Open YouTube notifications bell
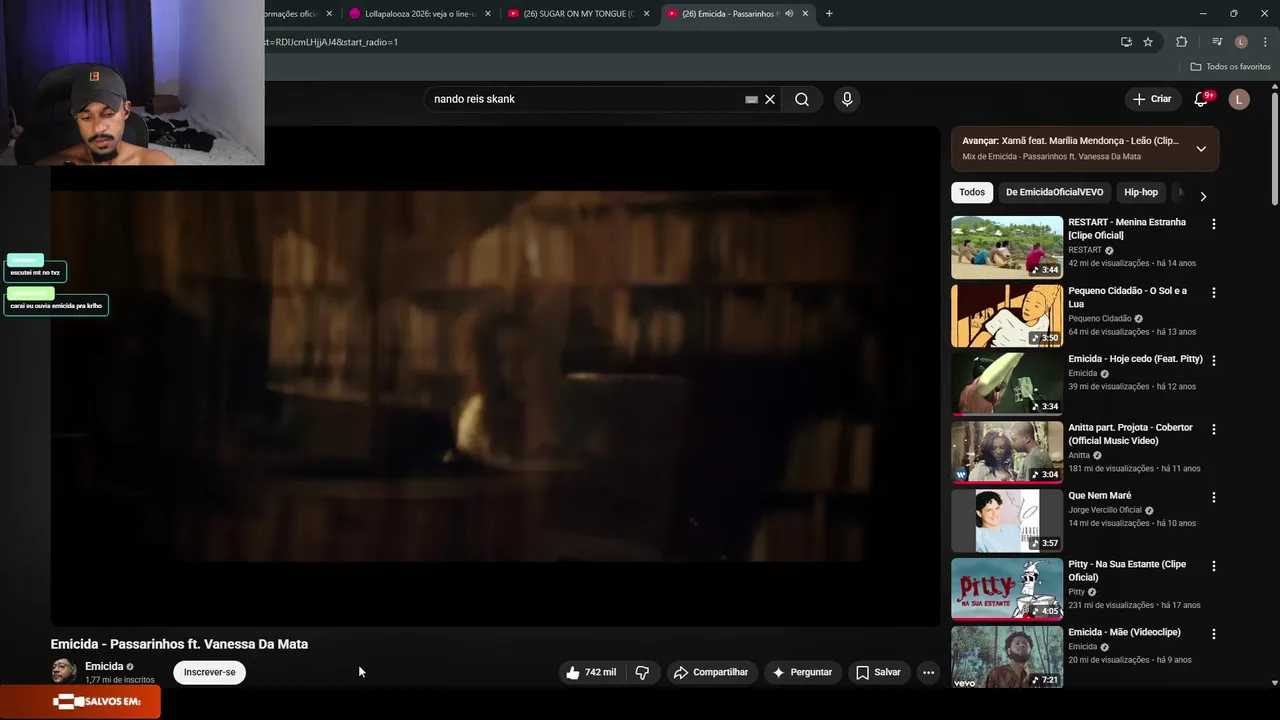This screenshot has width=1280, height=720. 1202,99
